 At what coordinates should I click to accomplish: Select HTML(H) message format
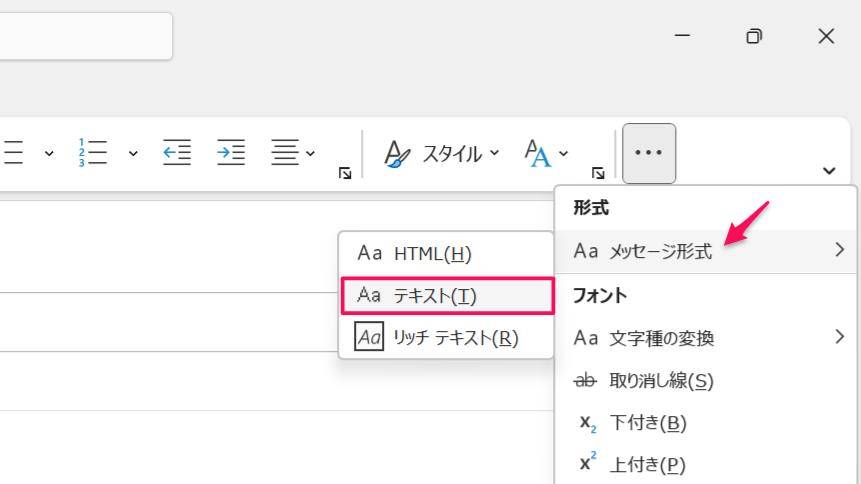pyautogui.click(x=446, y=253)
